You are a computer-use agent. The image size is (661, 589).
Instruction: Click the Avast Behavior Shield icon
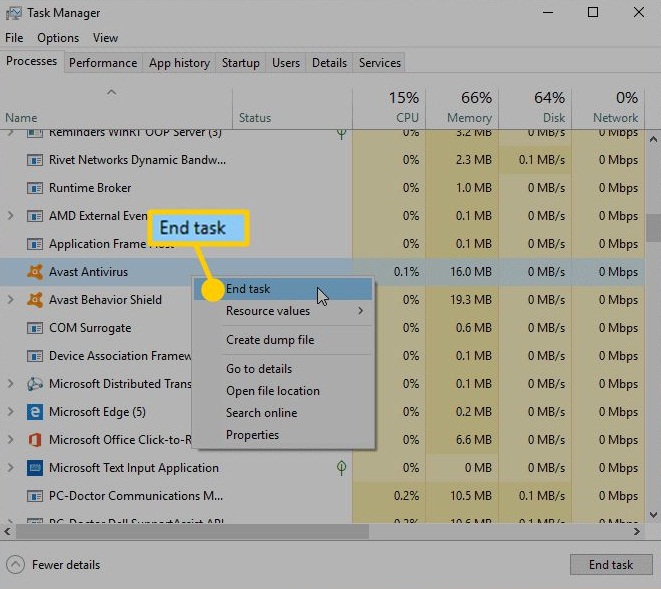34,300
